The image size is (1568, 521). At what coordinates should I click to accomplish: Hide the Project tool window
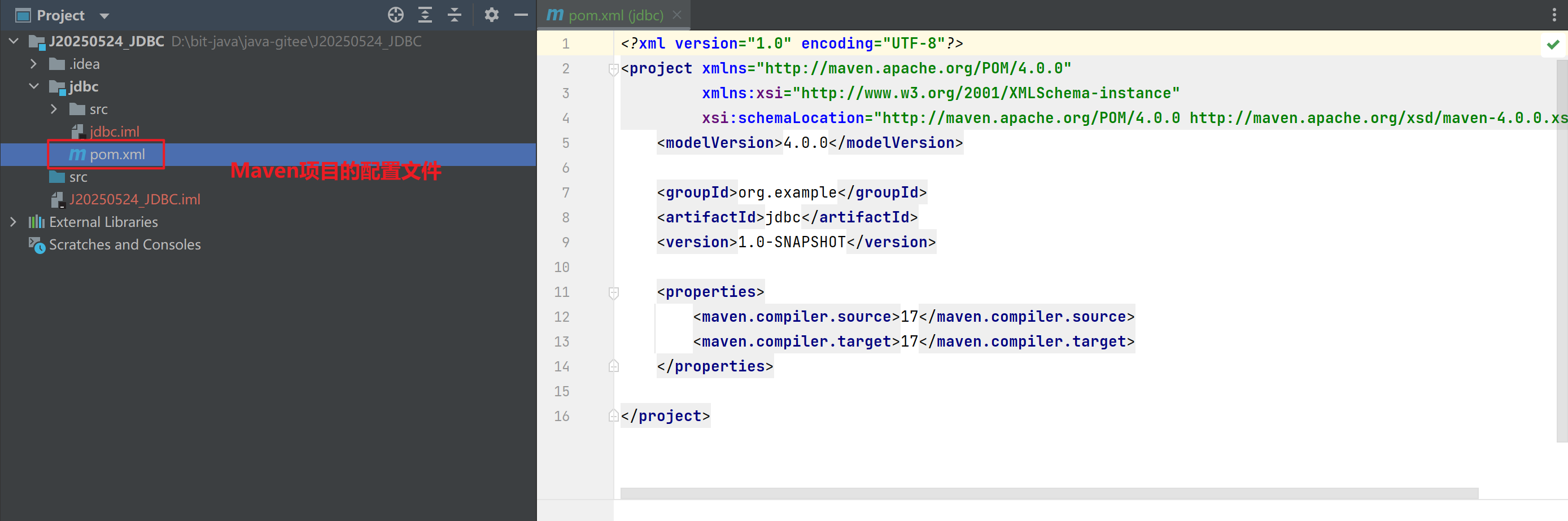(521, 15)
